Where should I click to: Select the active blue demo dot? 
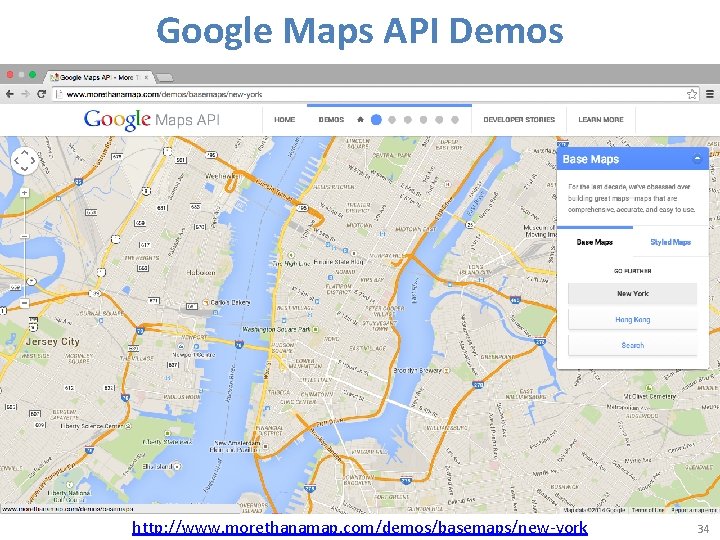376,120
